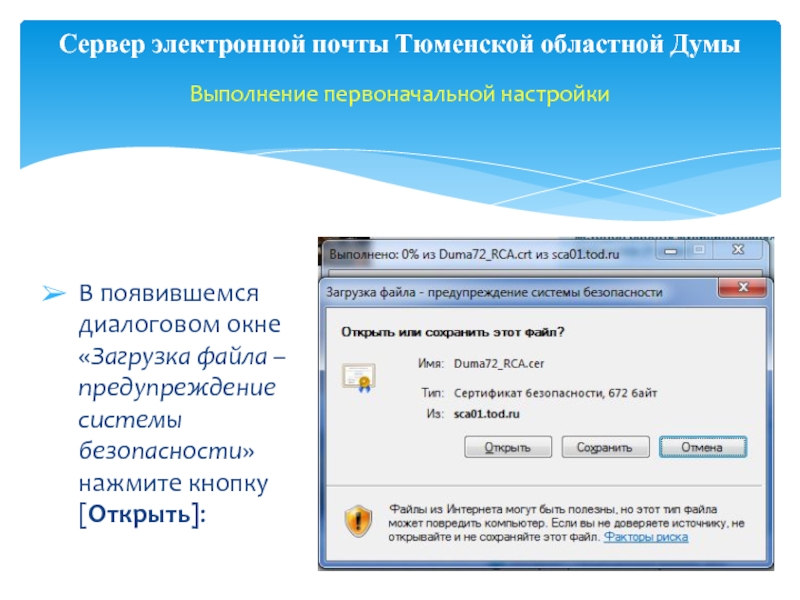Image resolution: width=800 pixels, height=600 pixels.
Task: Select file name Duma72_RCA.cer text
Action: click(498, 363)
